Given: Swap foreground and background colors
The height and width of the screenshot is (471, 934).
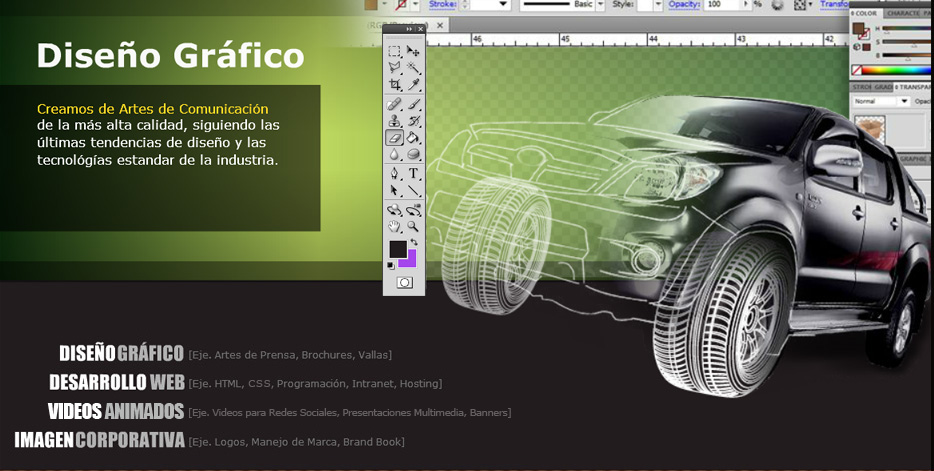Looking at the screenshot, I should coord(414,243).
